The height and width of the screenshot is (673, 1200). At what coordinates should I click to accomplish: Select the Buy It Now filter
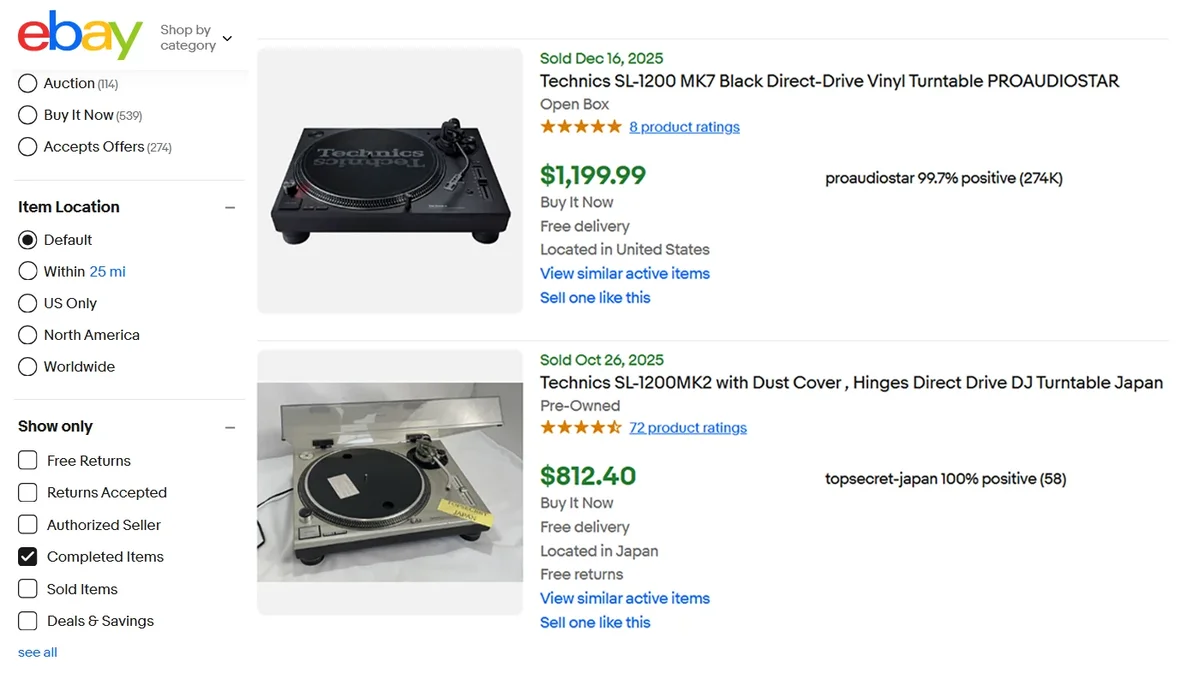28,116
